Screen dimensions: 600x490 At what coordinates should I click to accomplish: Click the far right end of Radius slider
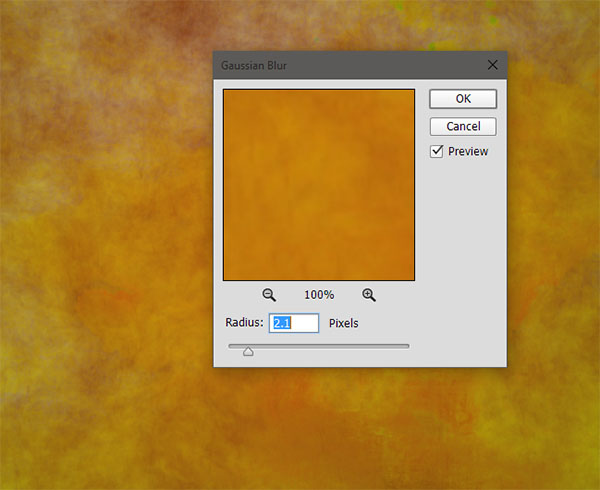point(407,346)
